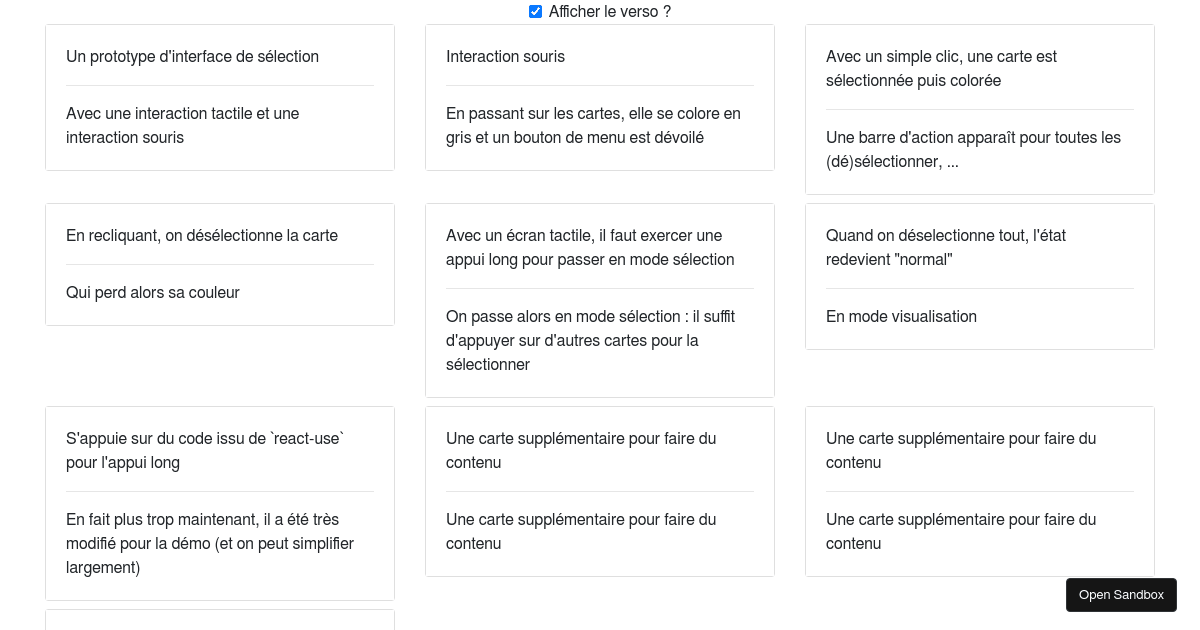This screenshot has height=630, width=1200.
Task: Select the rightmost "carte supplémentaire" card
Action: [979, 491]
